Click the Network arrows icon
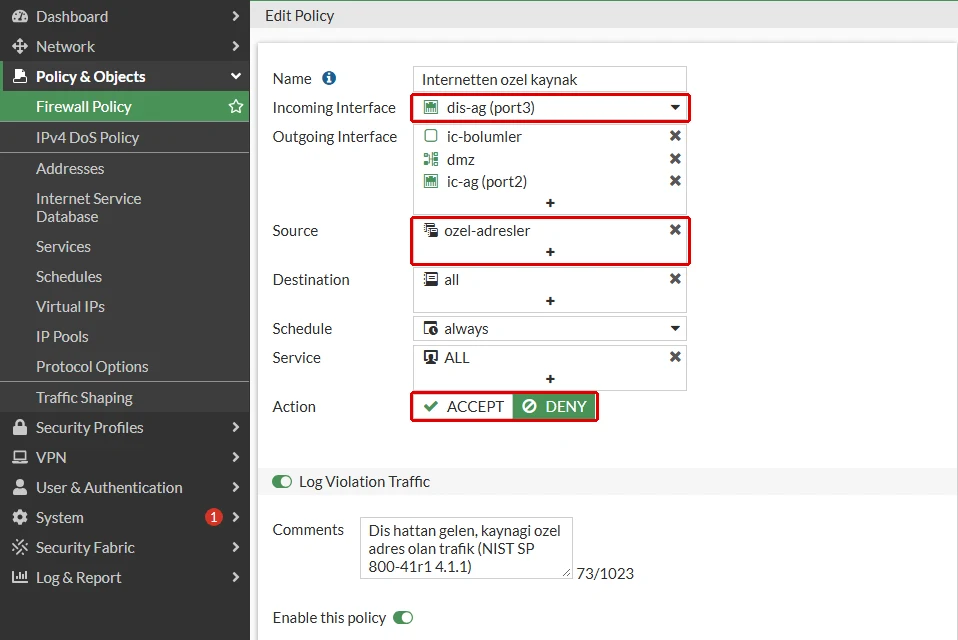 (20, 46)
